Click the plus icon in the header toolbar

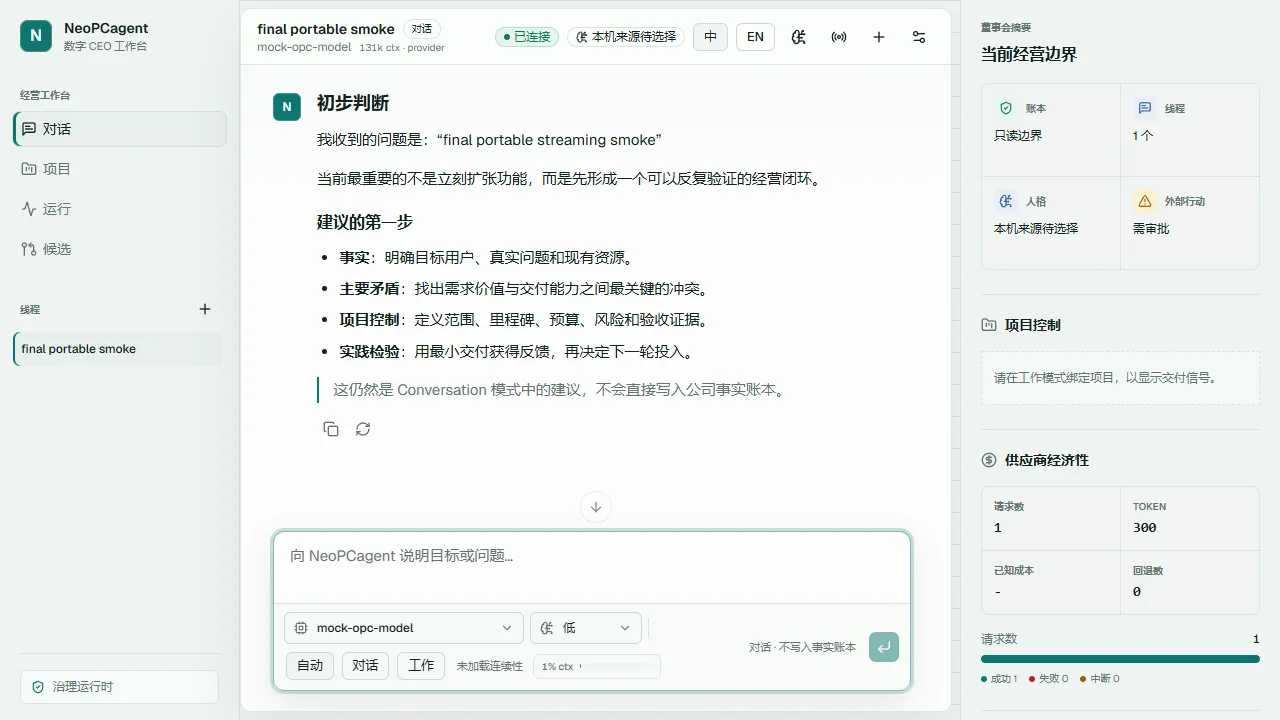[879, 37]
